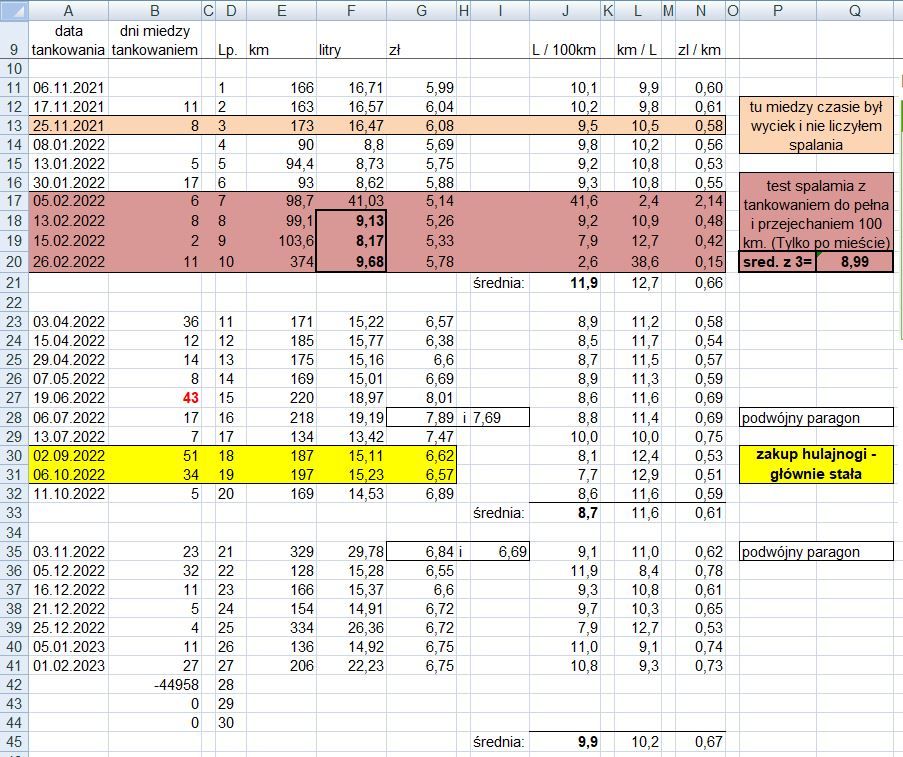
Task: Select column J header
Action: [565, 10]
